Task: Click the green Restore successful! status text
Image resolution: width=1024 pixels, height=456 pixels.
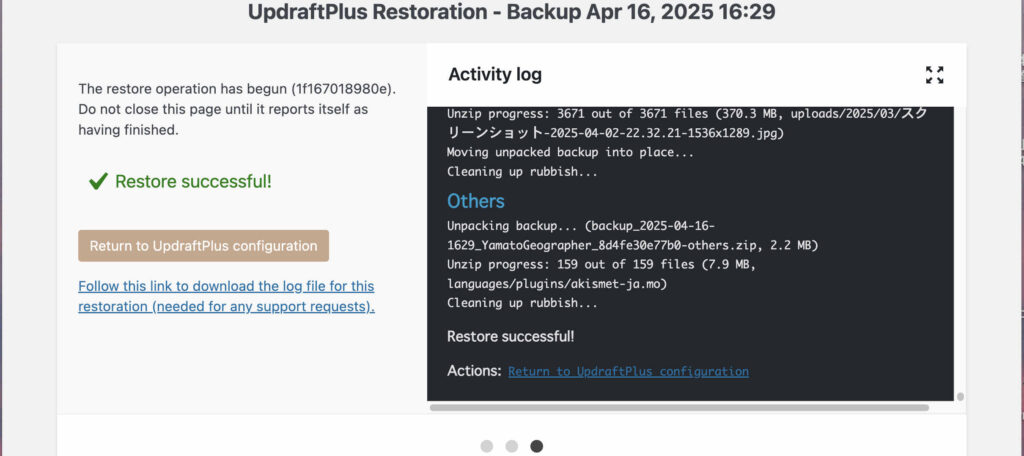Action: coord(193,182)
